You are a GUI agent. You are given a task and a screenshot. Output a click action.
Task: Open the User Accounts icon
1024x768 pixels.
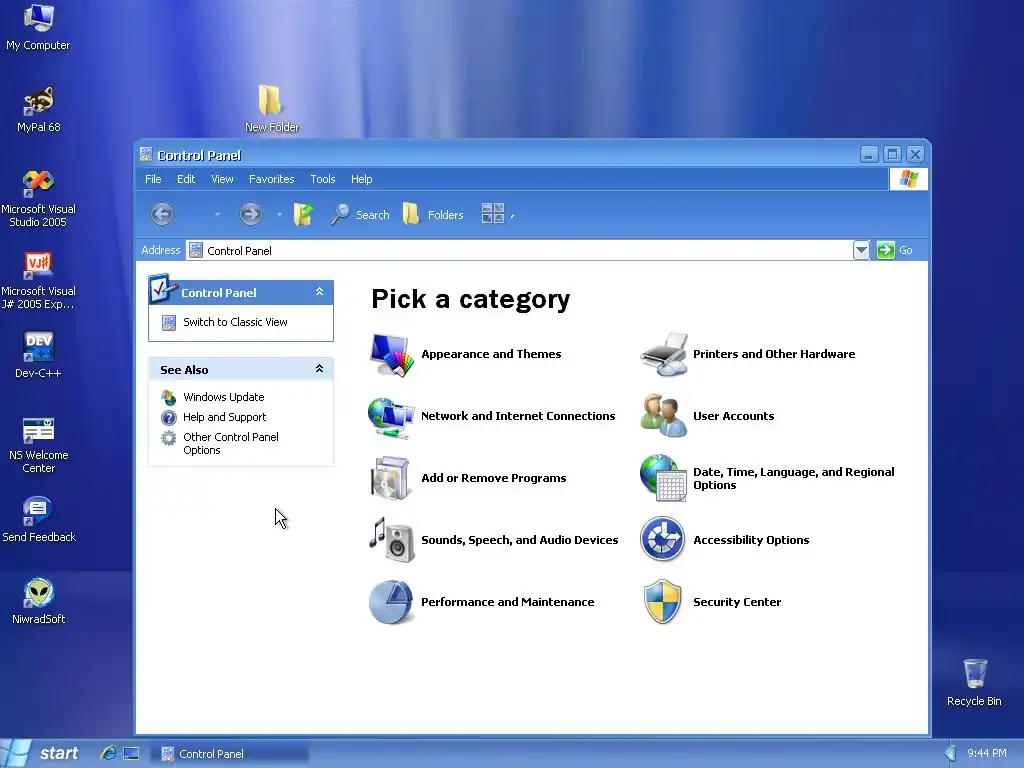(x=664, y=416)
